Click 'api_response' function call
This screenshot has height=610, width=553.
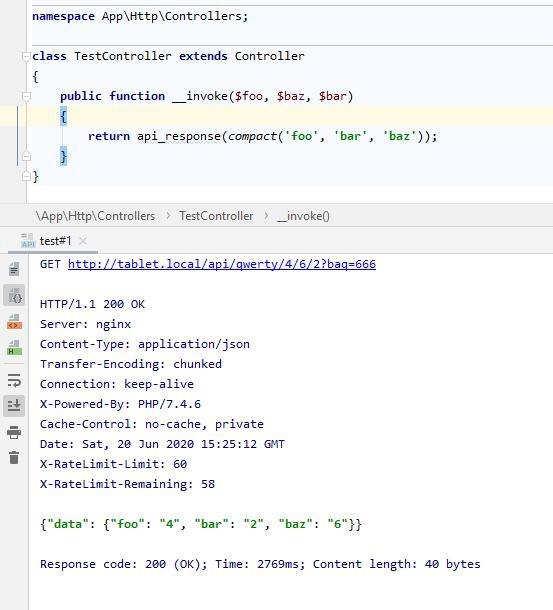[179, 136]
